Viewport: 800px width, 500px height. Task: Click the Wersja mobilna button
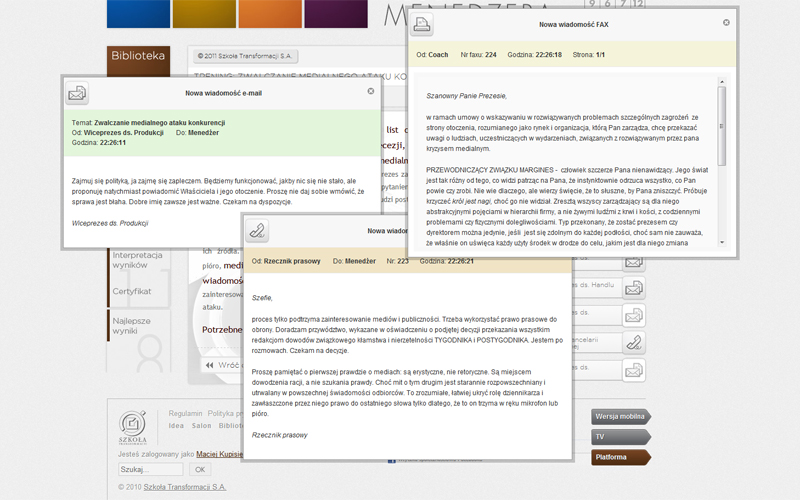[x=620, y=416]
